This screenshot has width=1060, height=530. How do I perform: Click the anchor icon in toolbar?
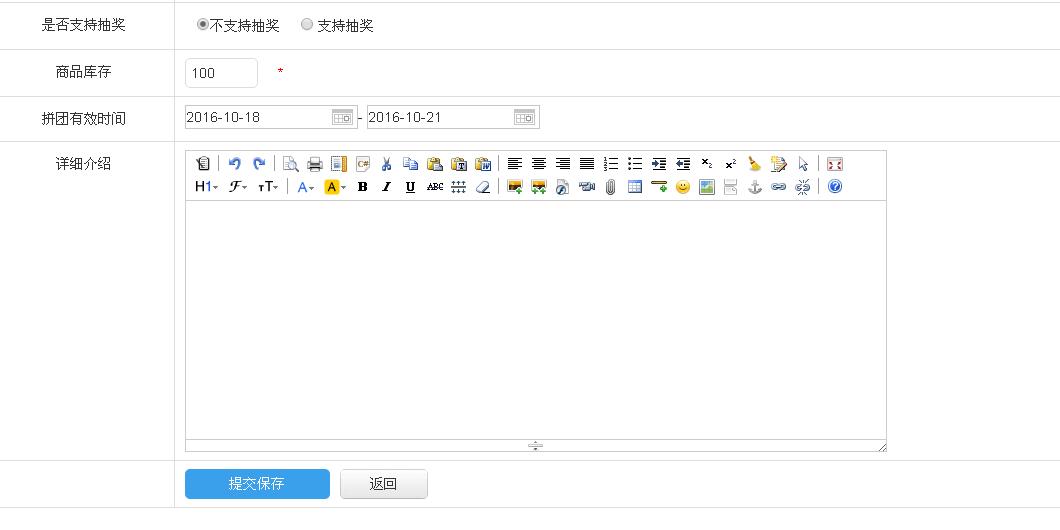click(755, 187)
